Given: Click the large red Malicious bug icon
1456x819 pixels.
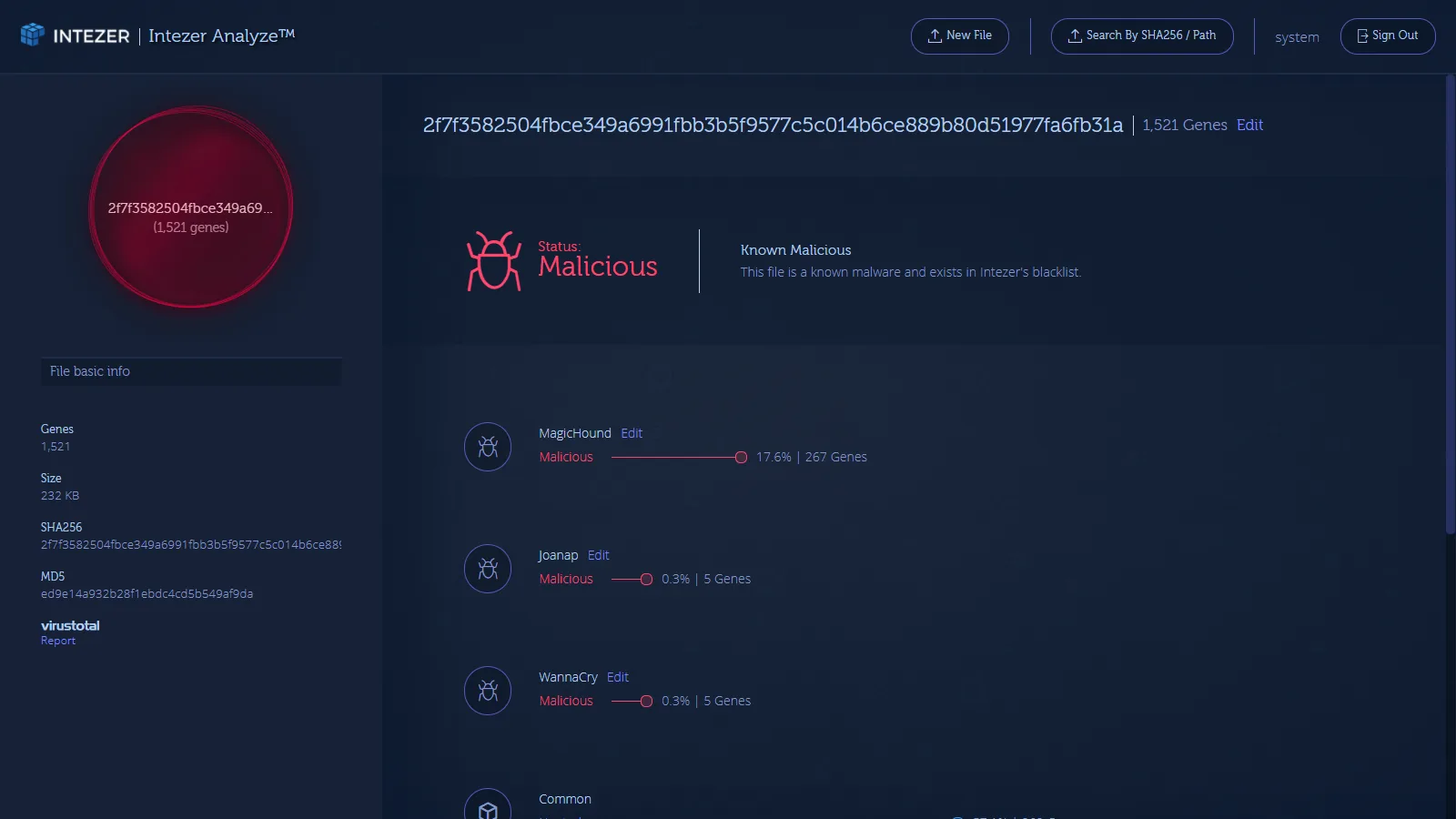Looking at the screenshot, I should (494, 261).
